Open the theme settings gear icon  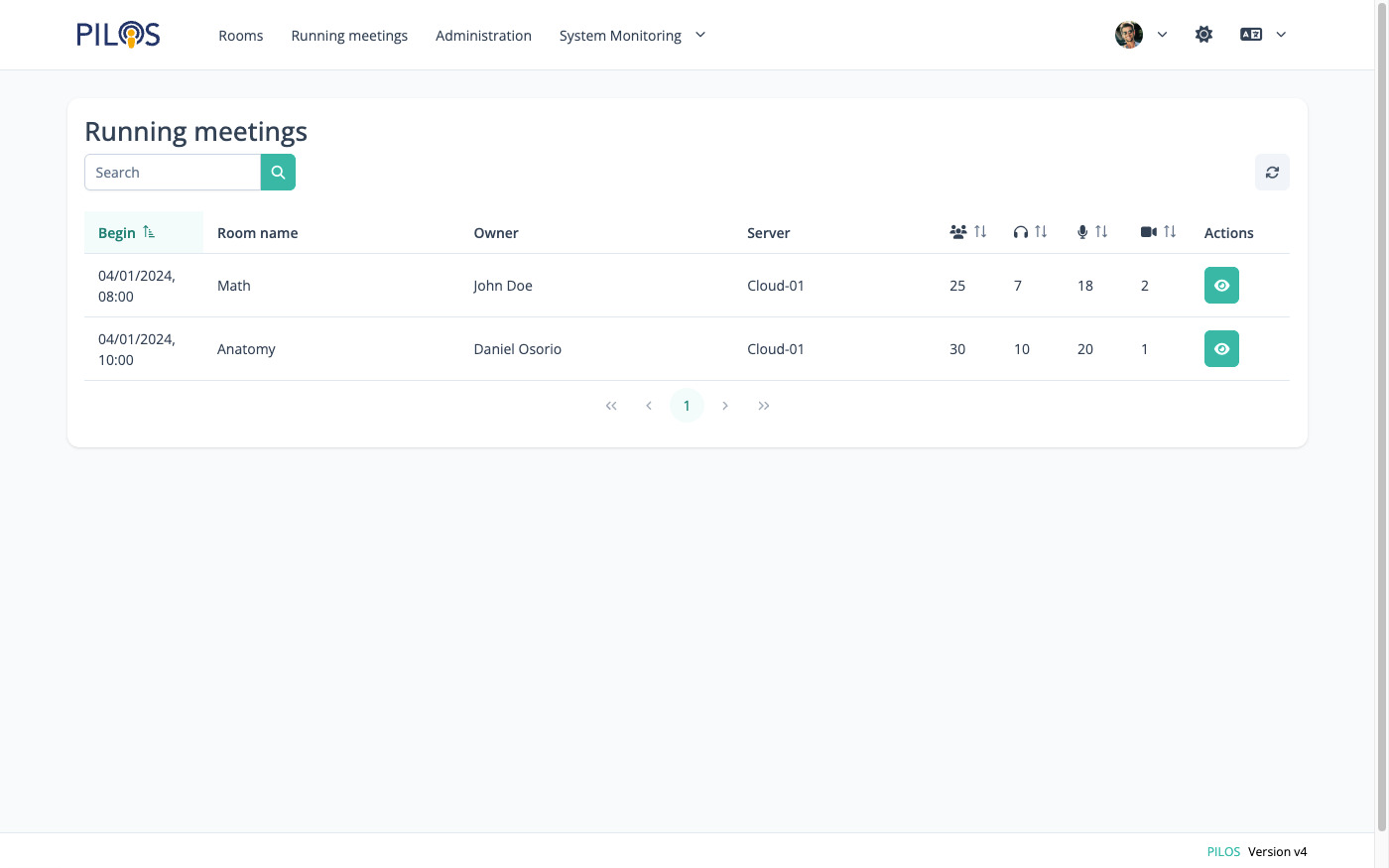(1203, 35)
